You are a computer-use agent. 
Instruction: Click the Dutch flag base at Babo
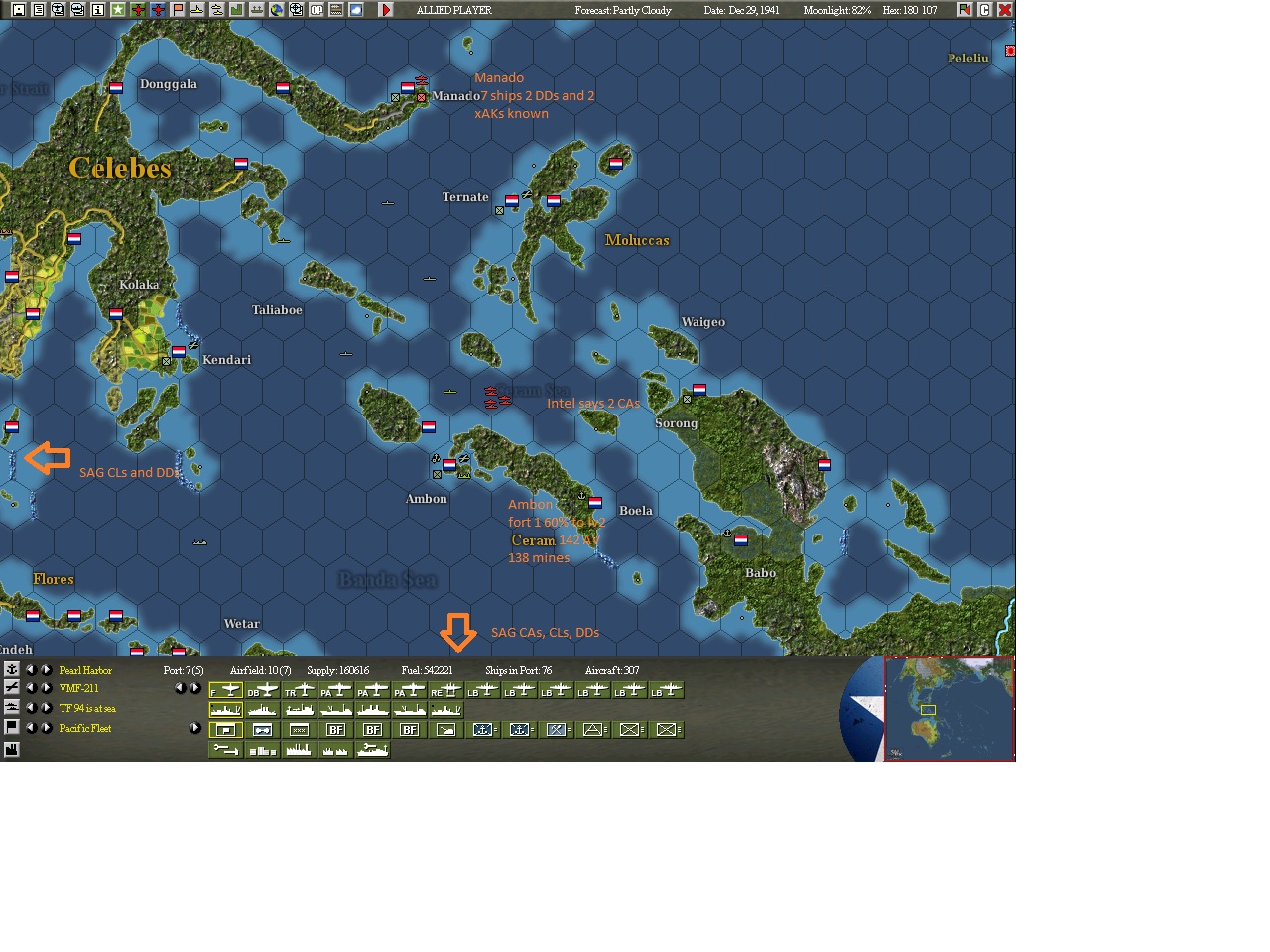pos(741,540)
